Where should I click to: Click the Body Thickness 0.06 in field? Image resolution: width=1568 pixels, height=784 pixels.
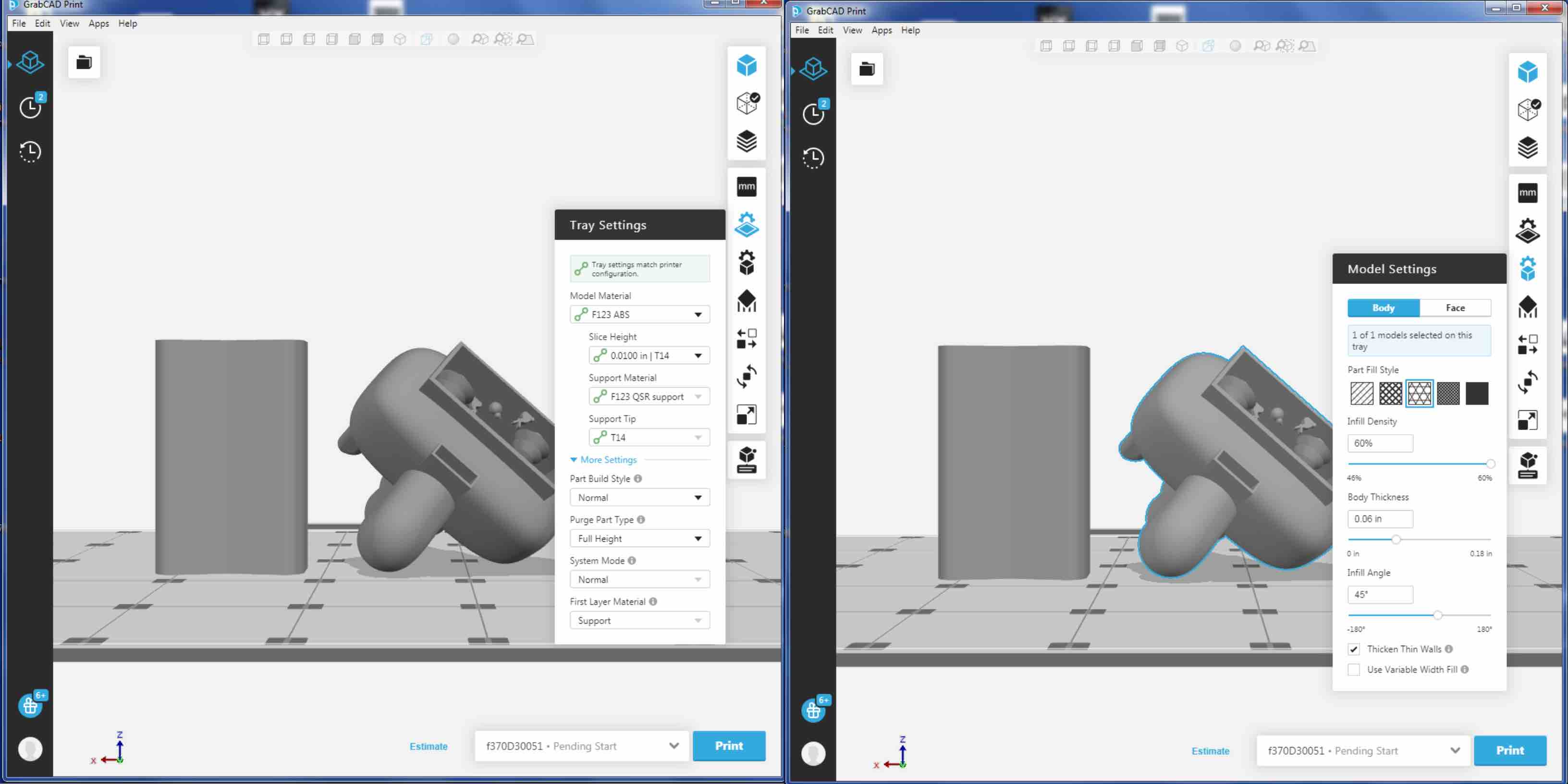[x=1380, y=519]
